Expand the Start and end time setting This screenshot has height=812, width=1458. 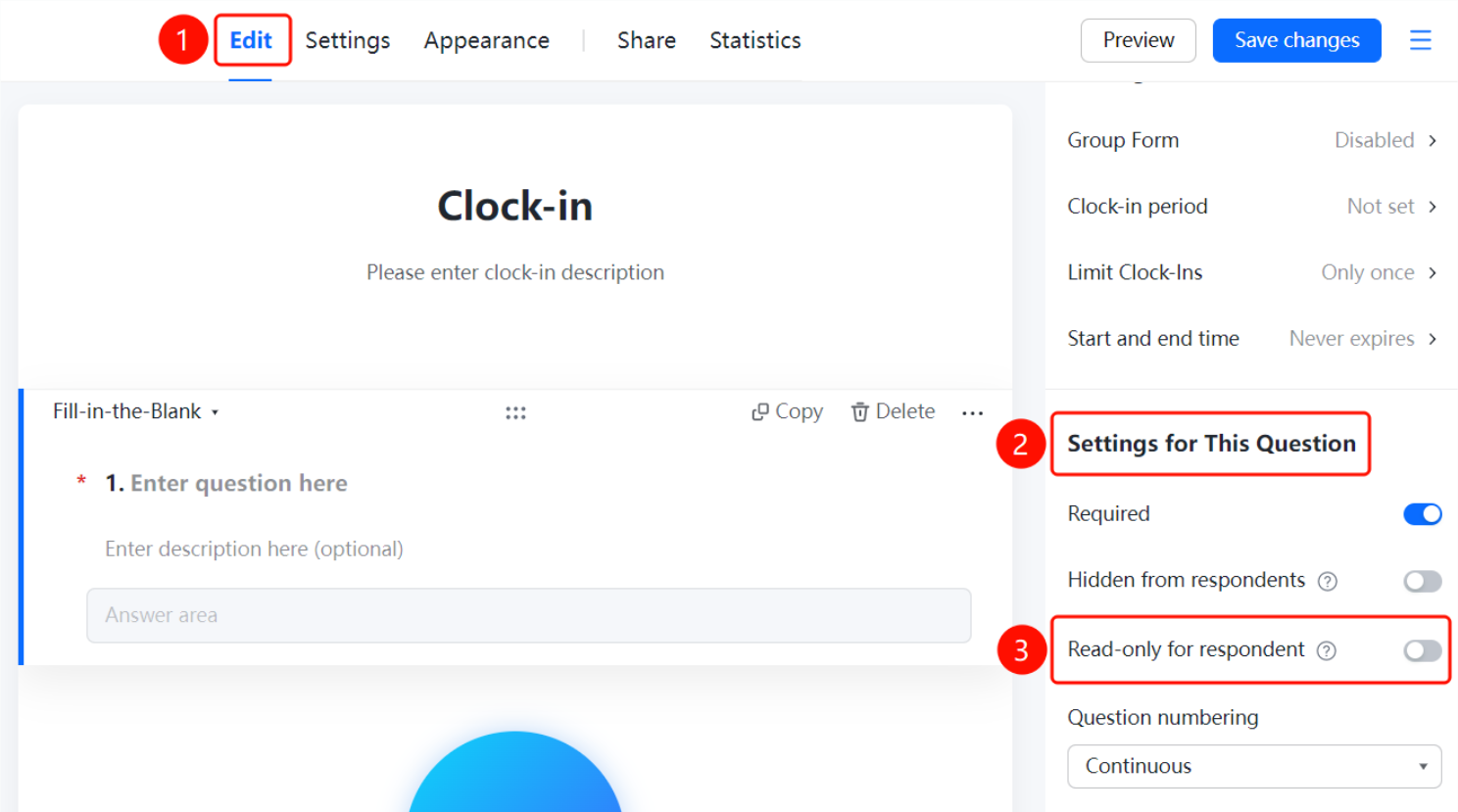click(1252, 339)
